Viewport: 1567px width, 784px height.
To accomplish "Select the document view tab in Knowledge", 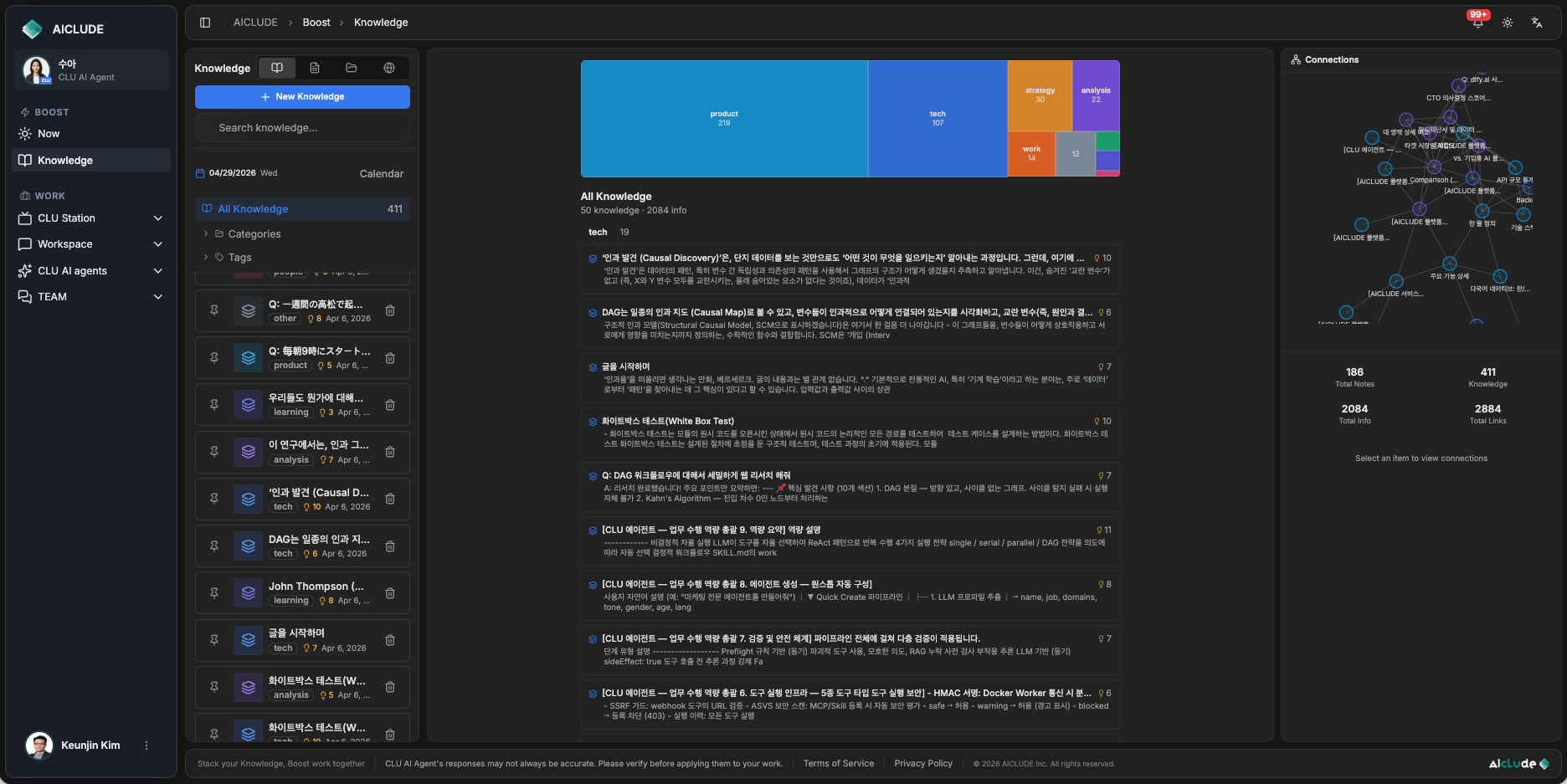I will 315,68.
